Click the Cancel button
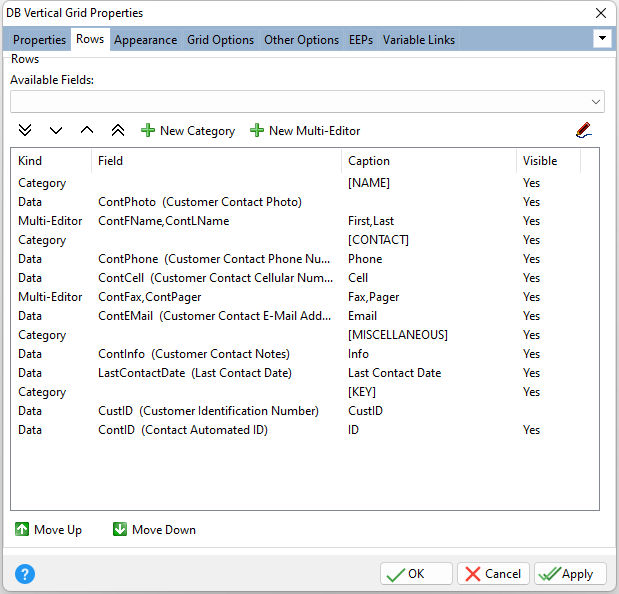The image size is (619, 594). click(493, 573)
